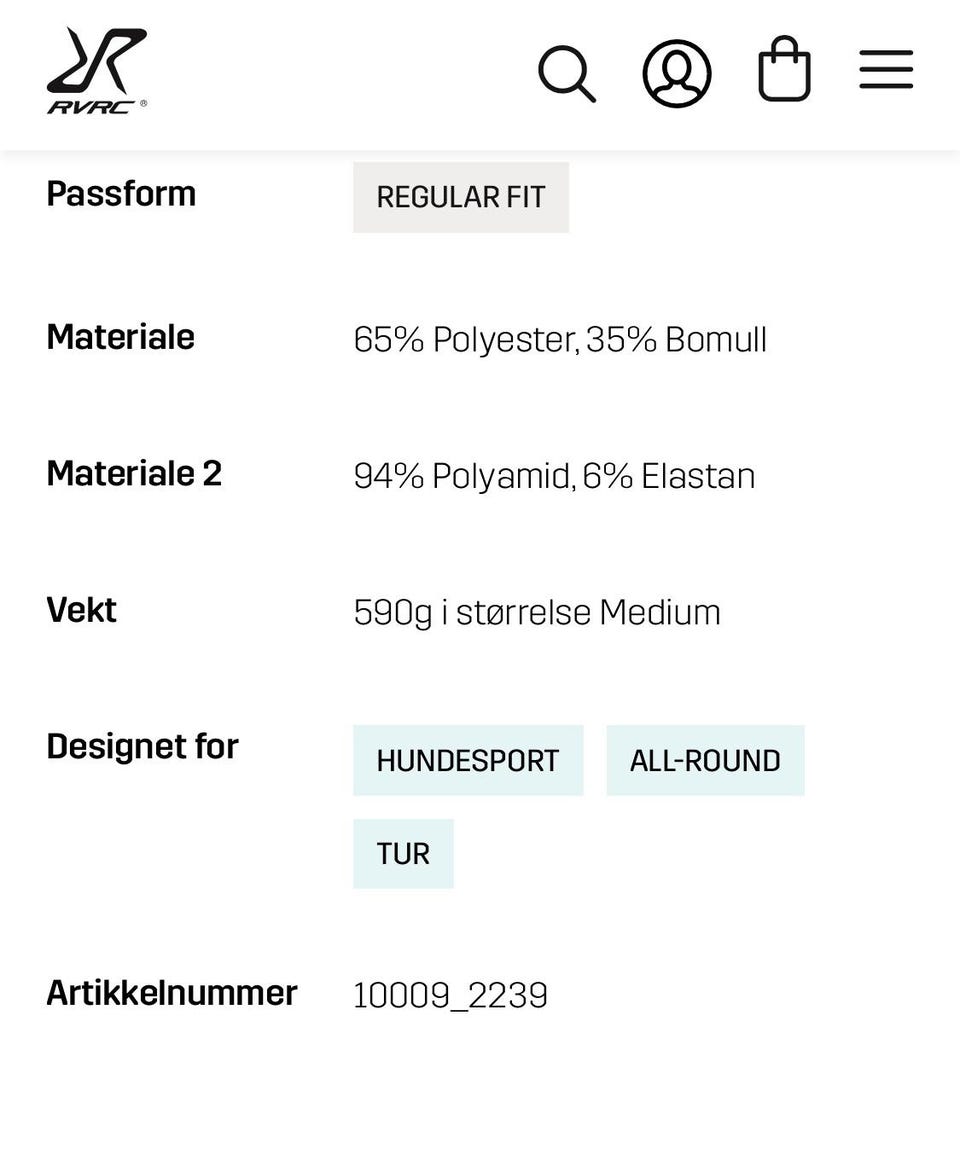The image size is (960, 1149).
Task: Open the hamburger menu
Action: point(886,70)
